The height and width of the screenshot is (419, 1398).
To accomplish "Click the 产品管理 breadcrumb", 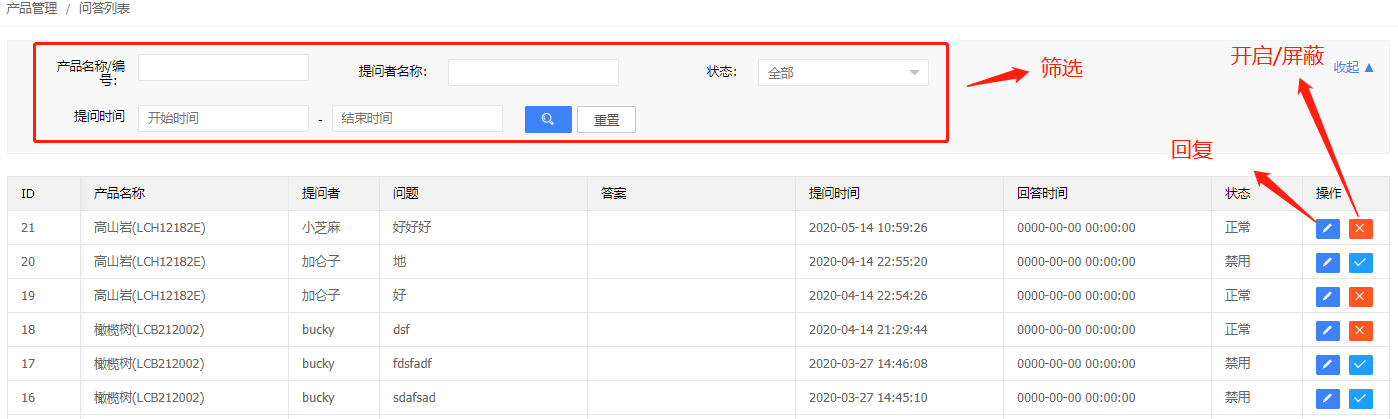I will (x=31, y=9).
